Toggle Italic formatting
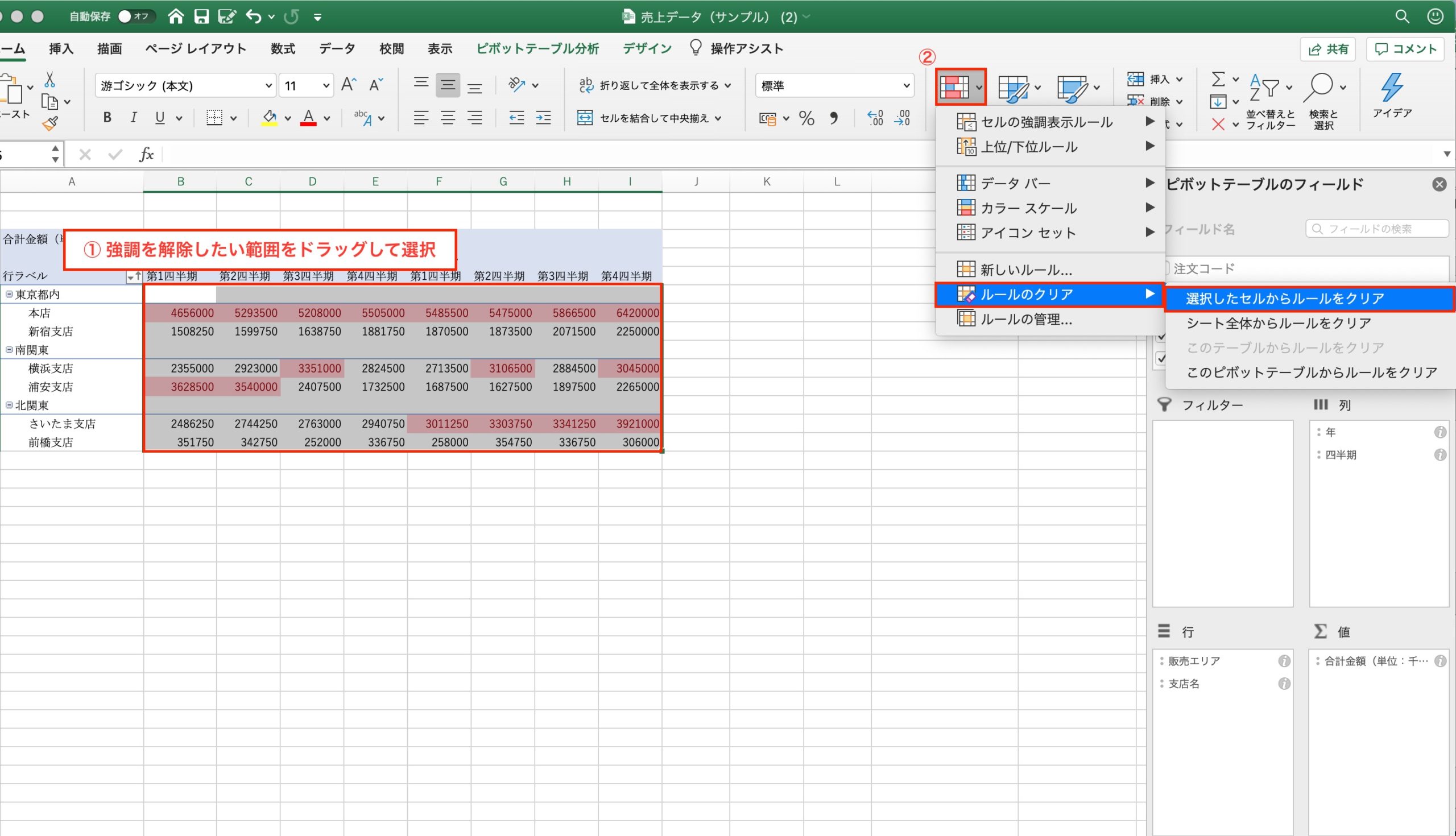 (x=133, y=118)
